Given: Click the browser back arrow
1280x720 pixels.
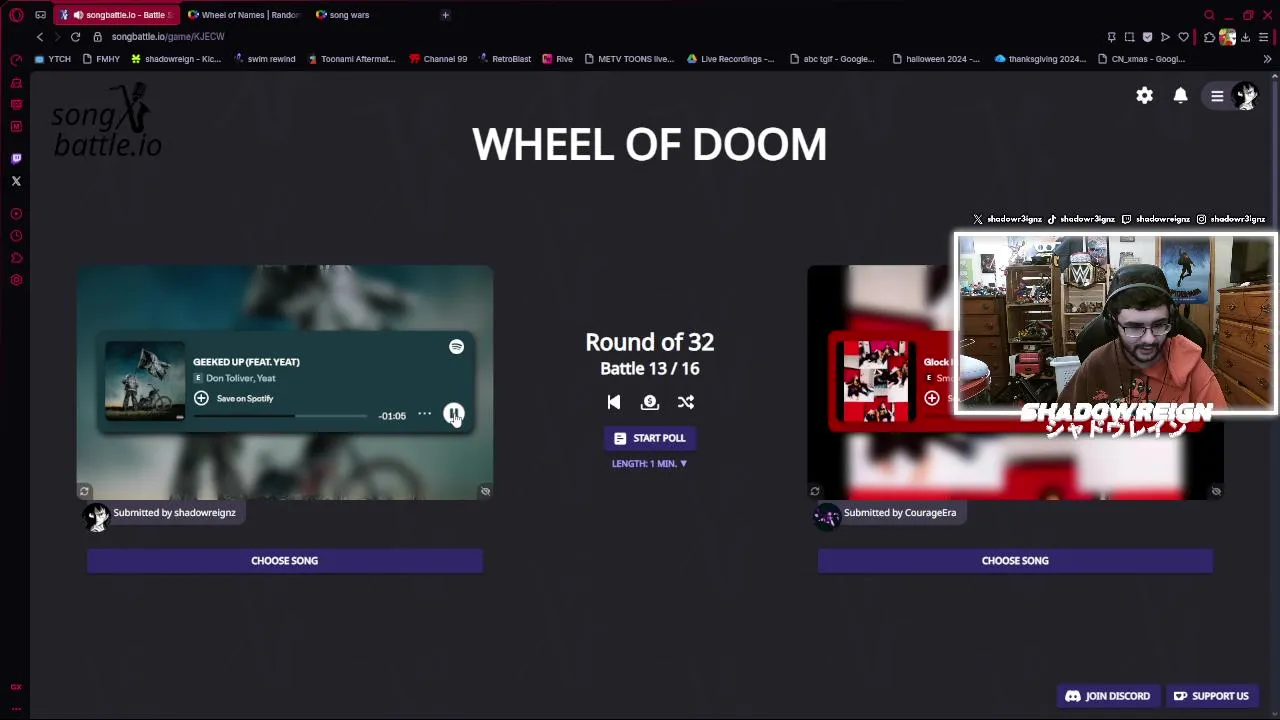Looking at the screenshot, I should (40, 37).
